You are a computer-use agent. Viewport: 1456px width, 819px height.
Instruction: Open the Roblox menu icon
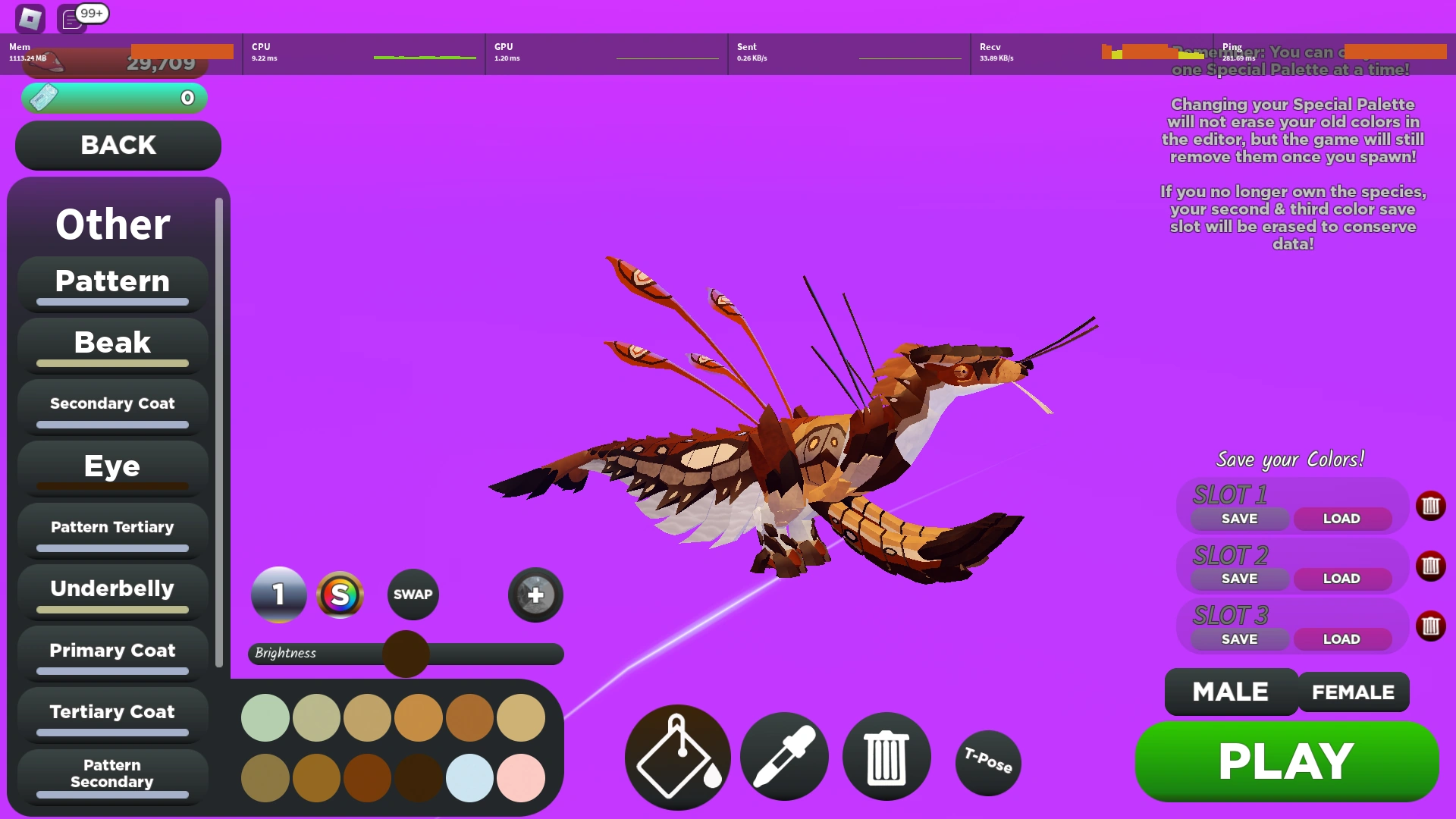coord(30,18)
